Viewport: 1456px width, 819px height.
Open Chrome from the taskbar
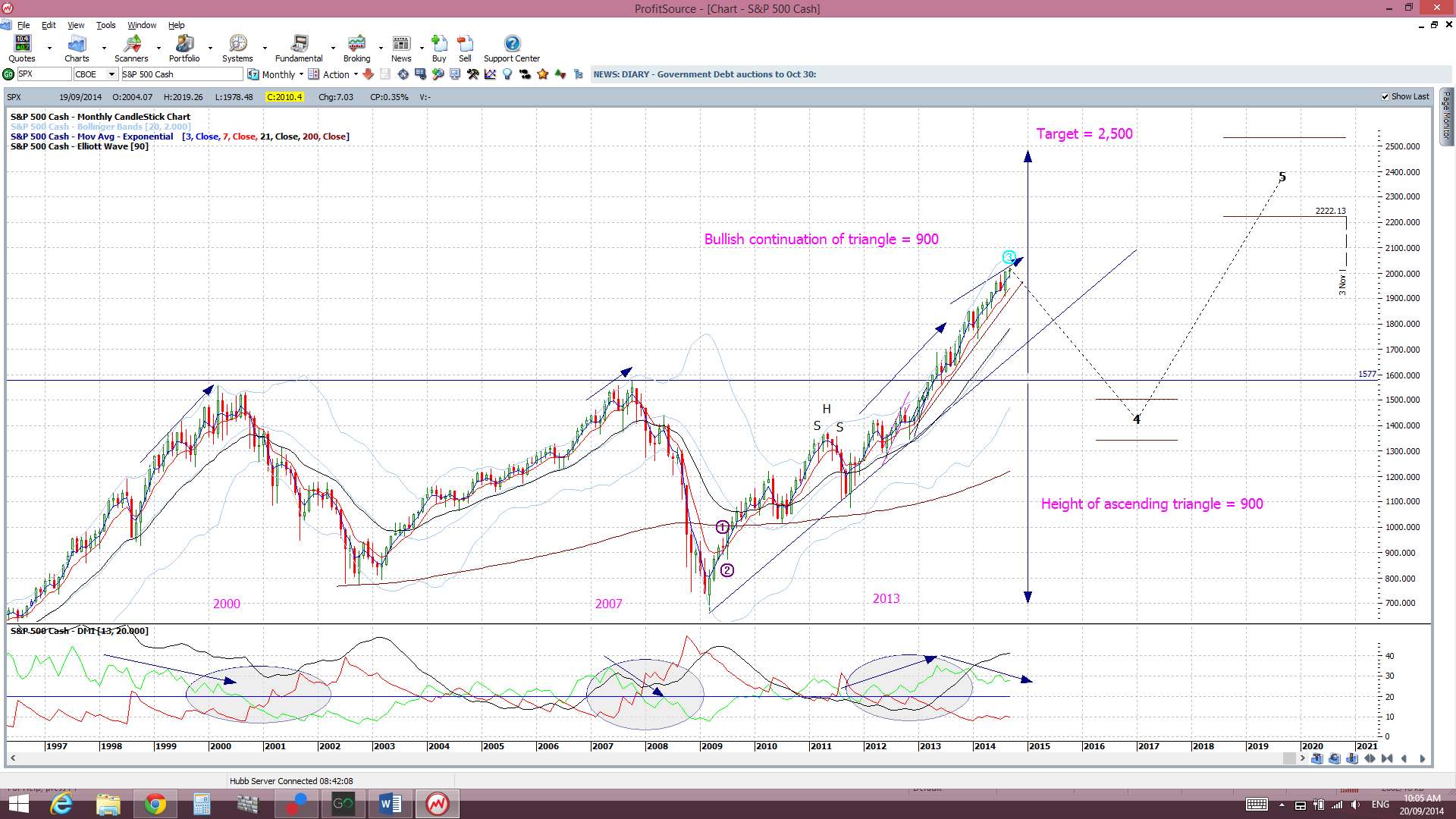(155, 804)
